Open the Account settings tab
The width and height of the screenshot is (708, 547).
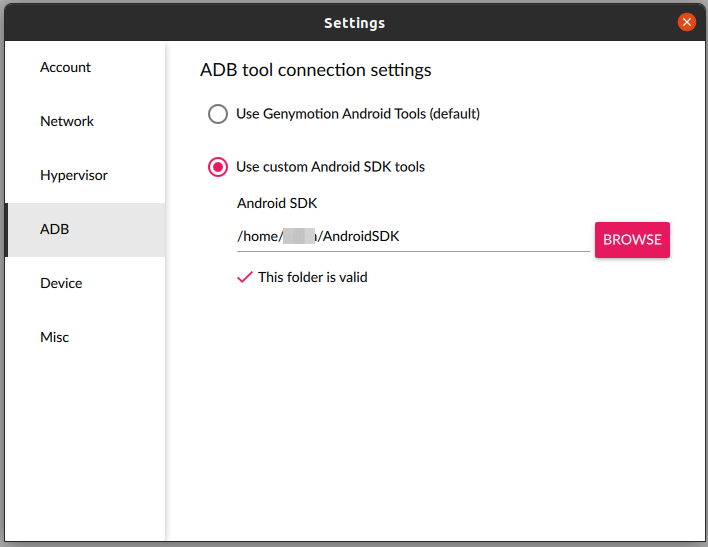point(65,68)
